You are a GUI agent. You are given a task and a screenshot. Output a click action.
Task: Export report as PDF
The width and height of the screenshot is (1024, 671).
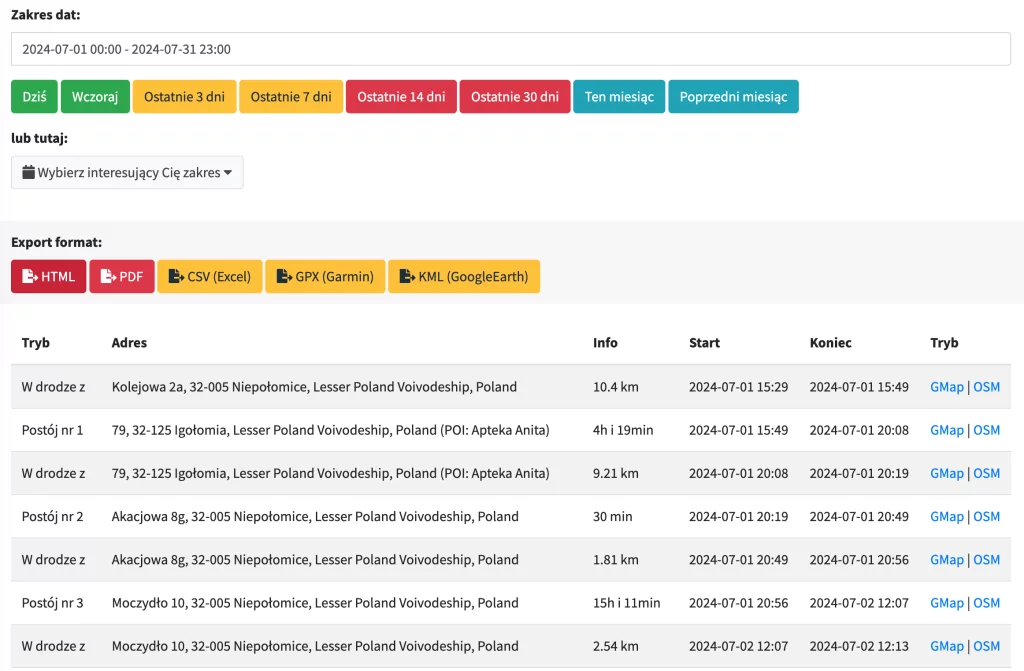point(122,276)
